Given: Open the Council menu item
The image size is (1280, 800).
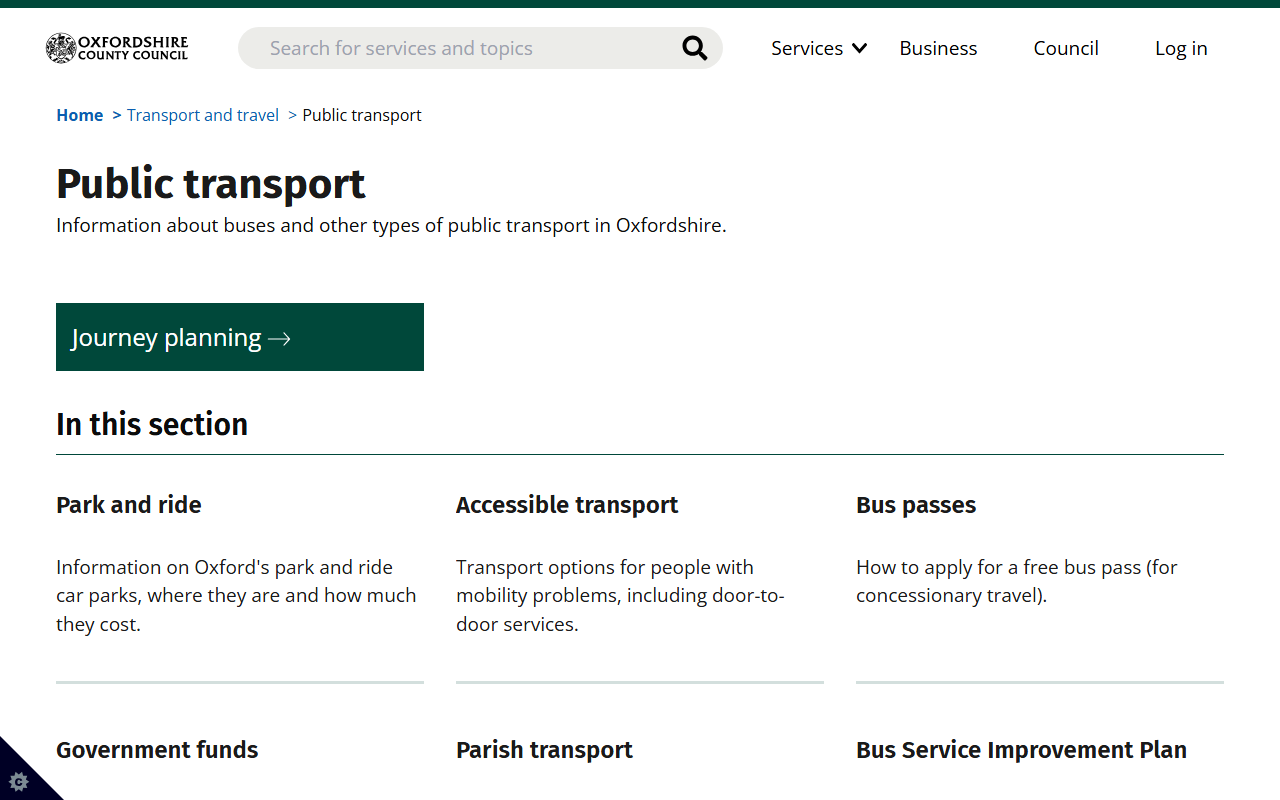Looking at the screenshot, I should [x=1066, y=48].
